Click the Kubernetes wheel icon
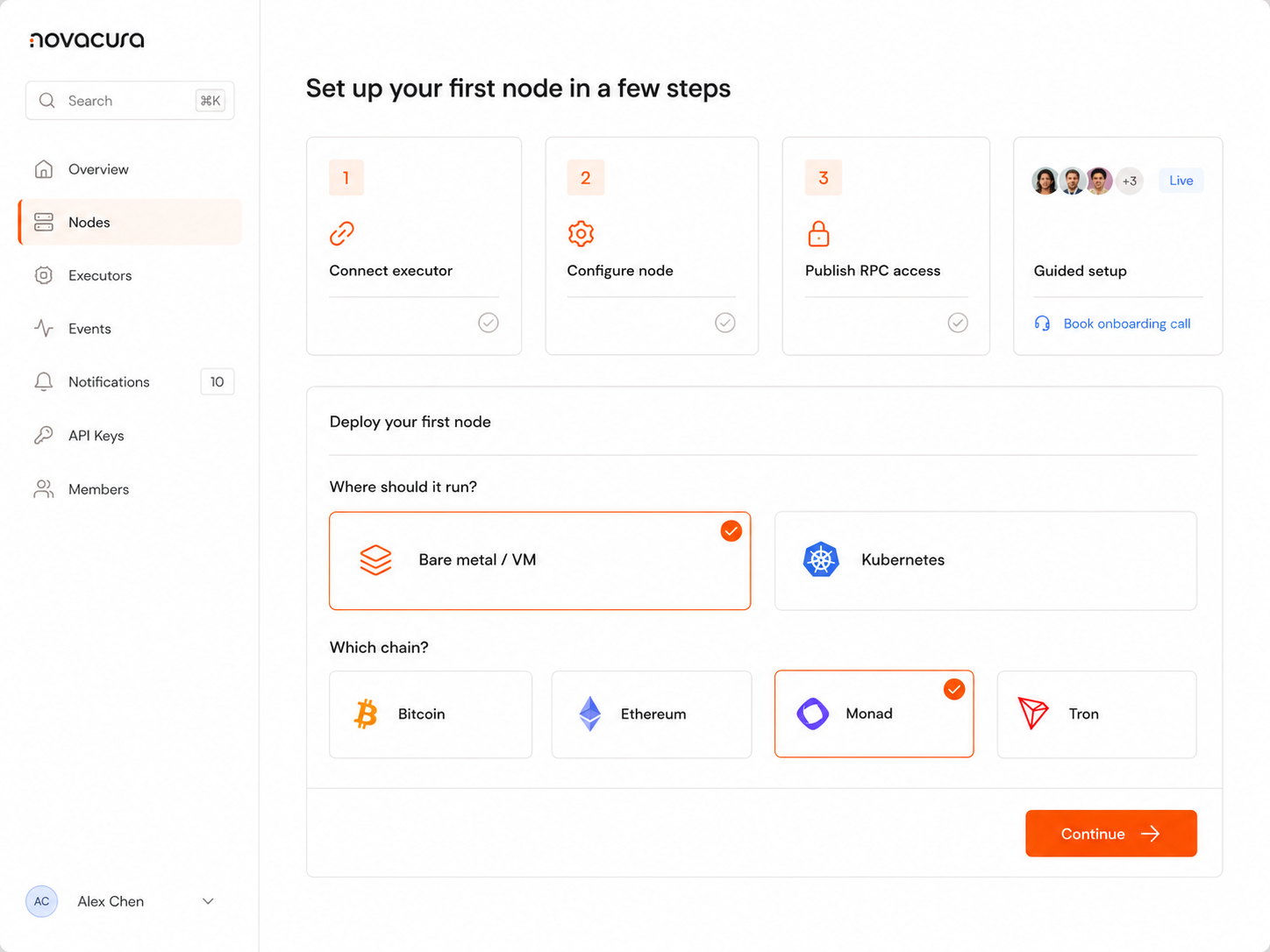This screenshot has height=952, width=1270. coord(821,559)
